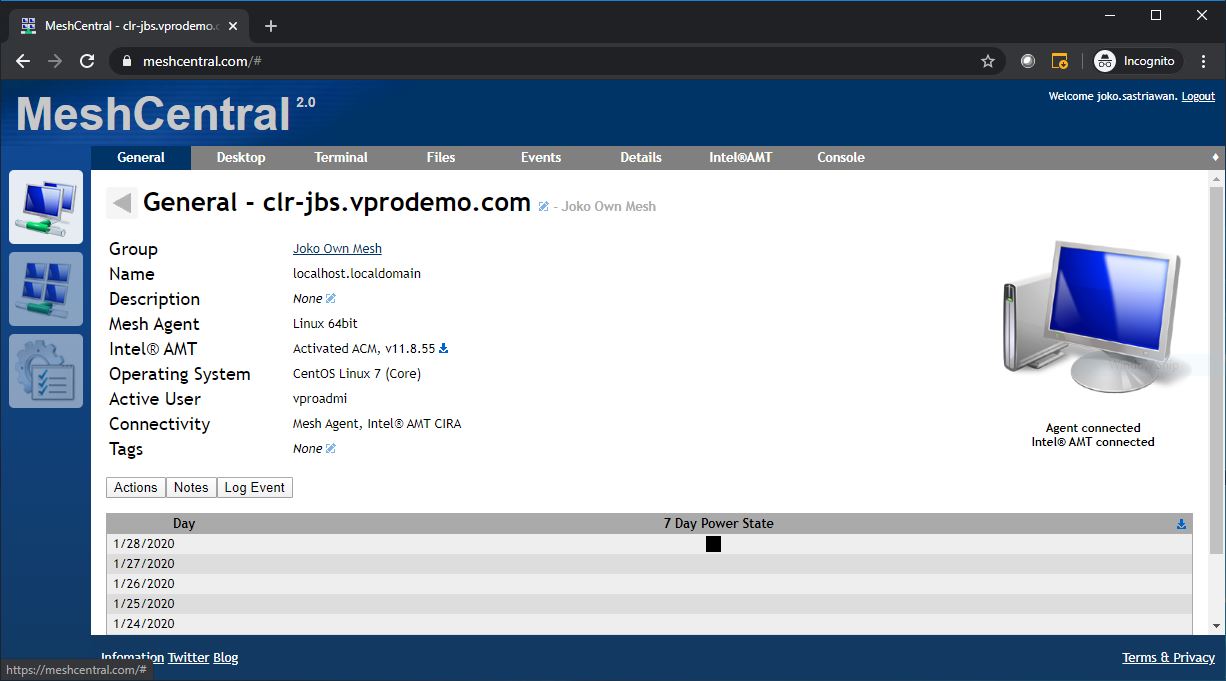Click the 1/25/2020 row date

click(144, 604)
